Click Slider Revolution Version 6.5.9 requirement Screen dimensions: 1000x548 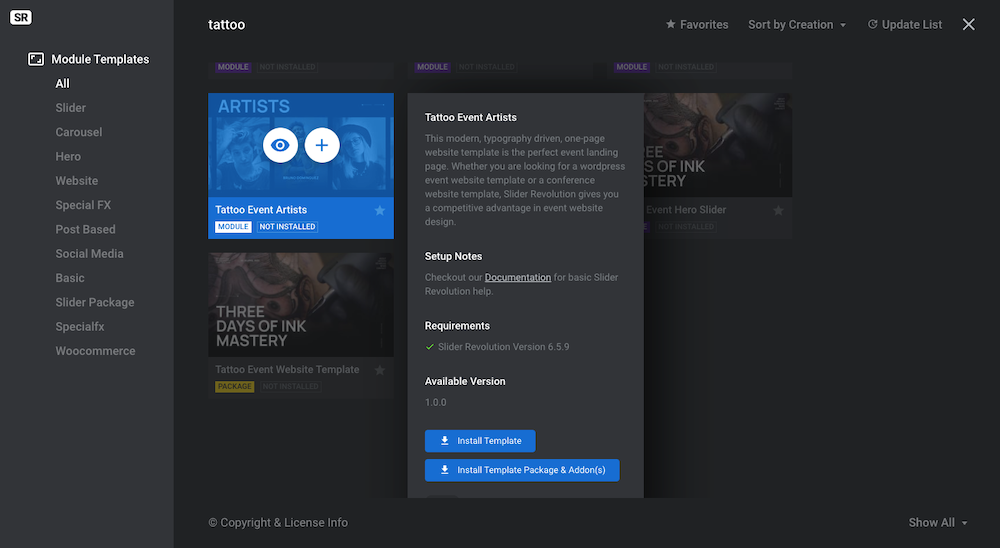click(503, 346)
